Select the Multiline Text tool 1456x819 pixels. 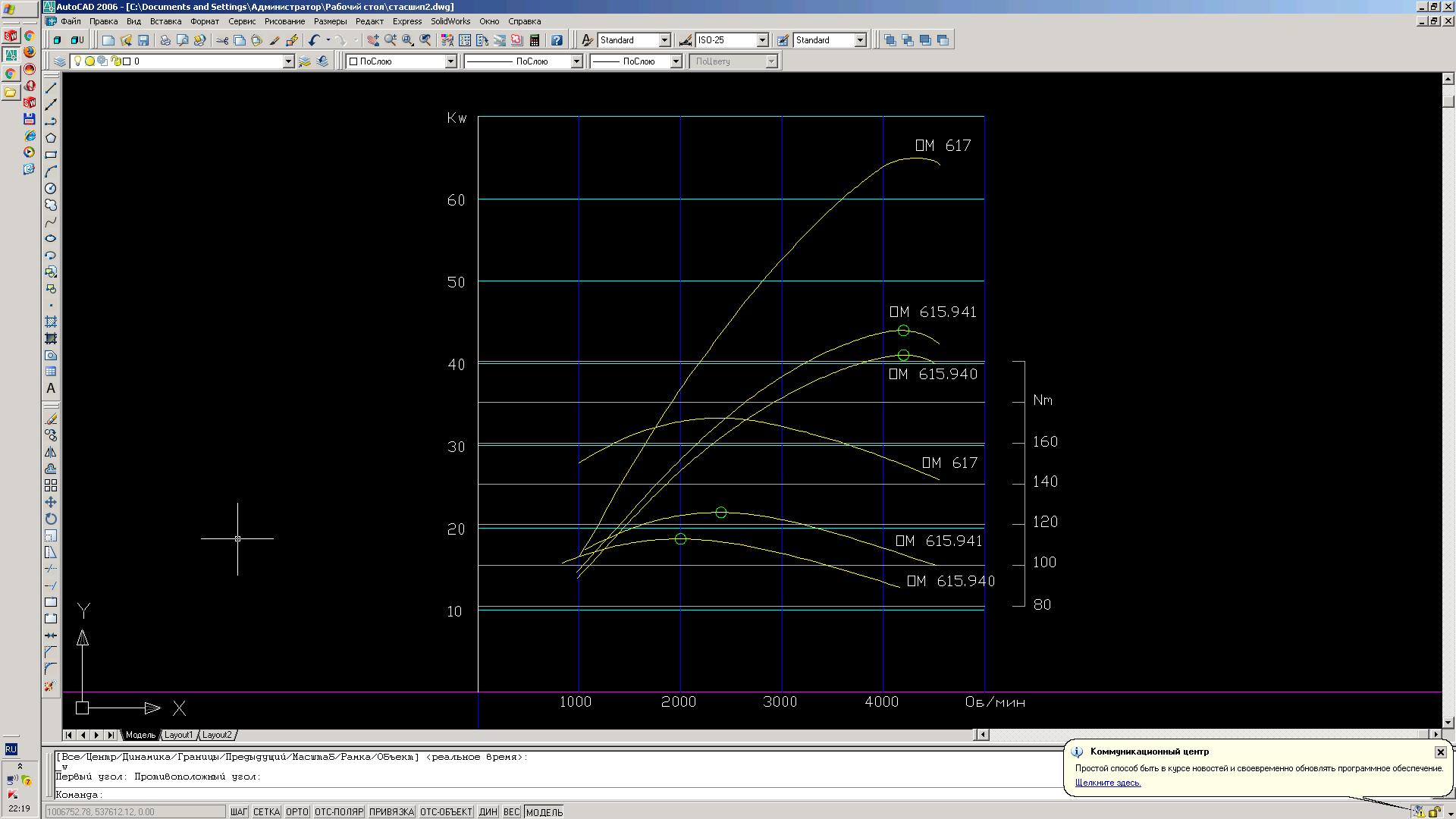pyautogui.click(x=51, y=388)
